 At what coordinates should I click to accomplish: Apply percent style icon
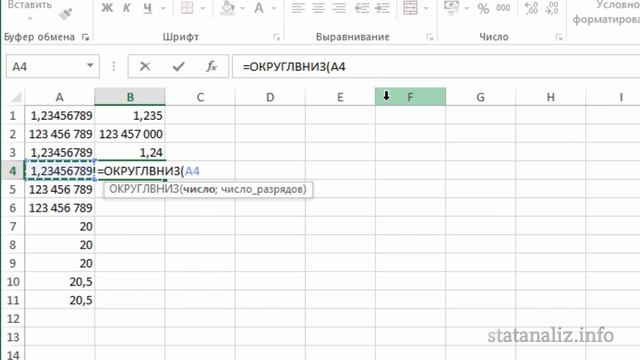coord(483,8)
